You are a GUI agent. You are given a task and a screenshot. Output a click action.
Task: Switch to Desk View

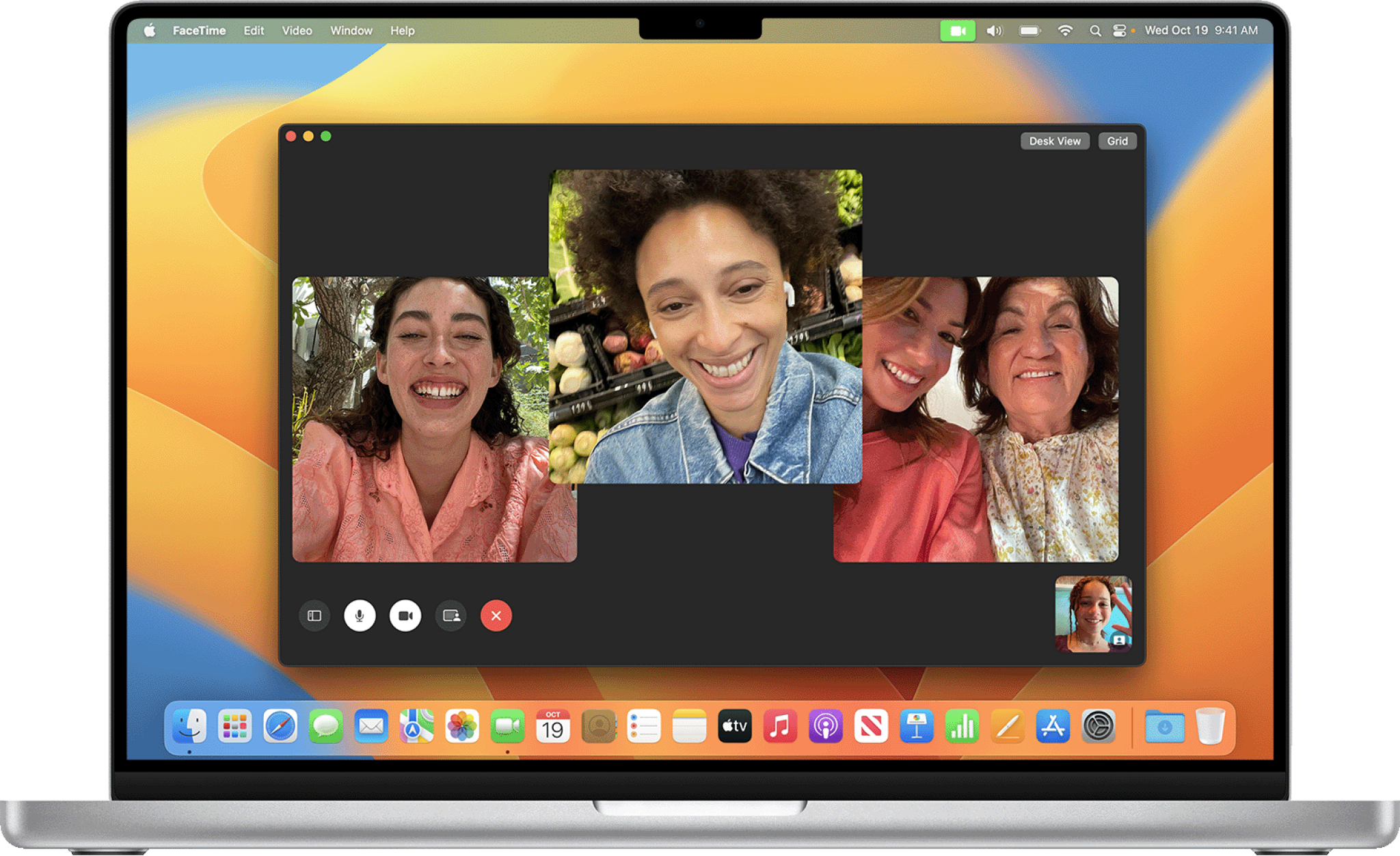(1055, 141)
